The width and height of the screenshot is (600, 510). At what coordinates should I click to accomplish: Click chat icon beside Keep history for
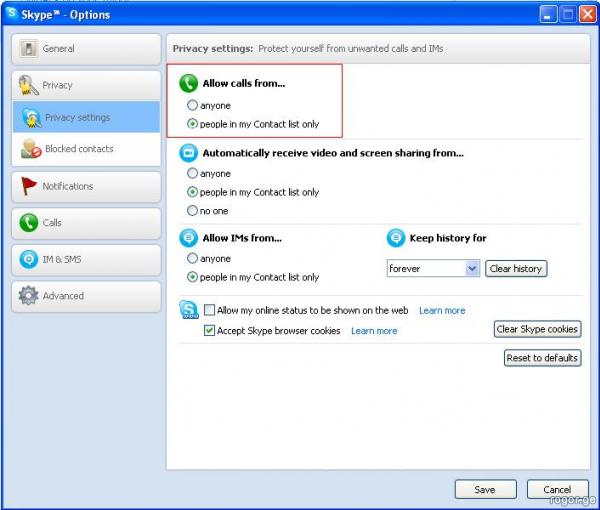(x=396, y=238)
